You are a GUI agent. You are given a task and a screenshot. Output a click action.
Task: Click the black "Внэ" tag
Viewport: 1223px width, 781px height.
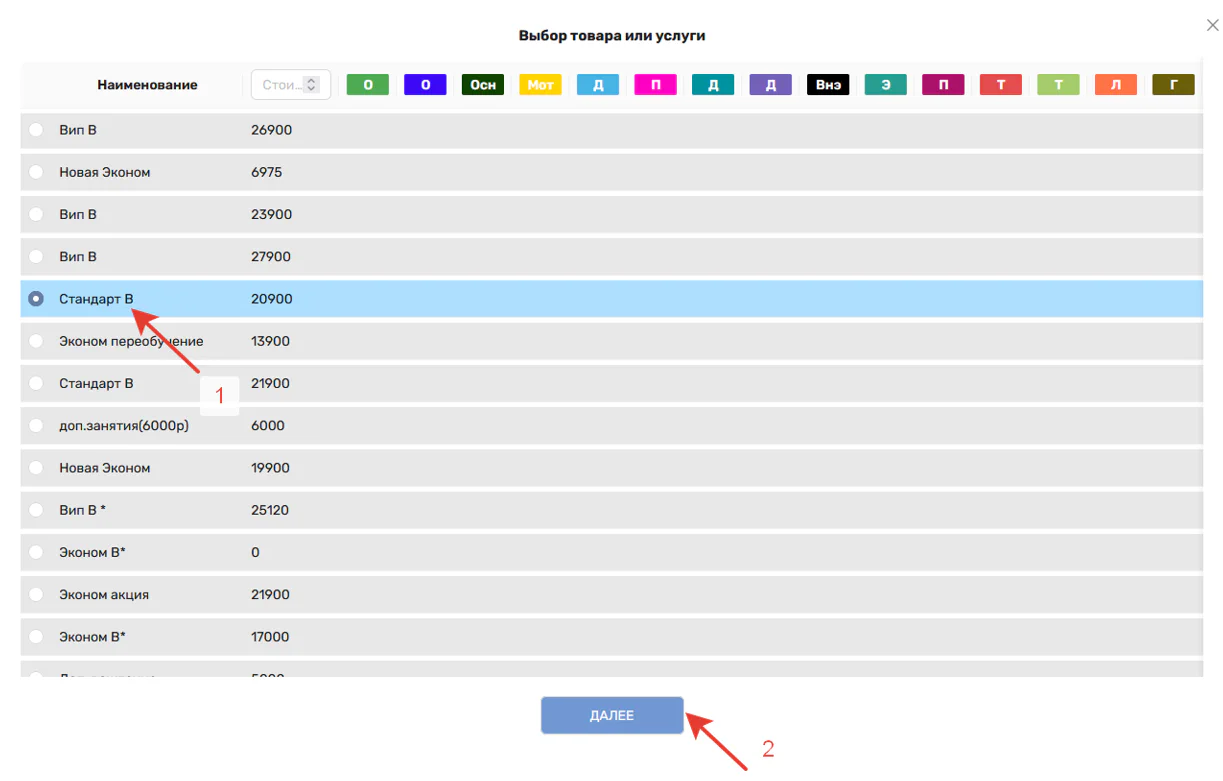828,85
